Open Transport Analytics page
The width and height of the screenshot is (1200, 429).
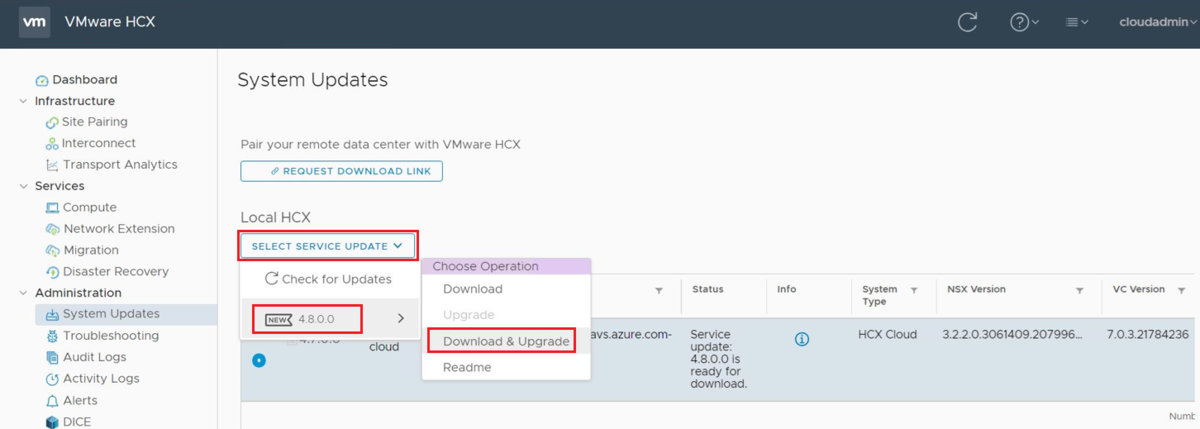pyautogui.click(x=120, y=165)
